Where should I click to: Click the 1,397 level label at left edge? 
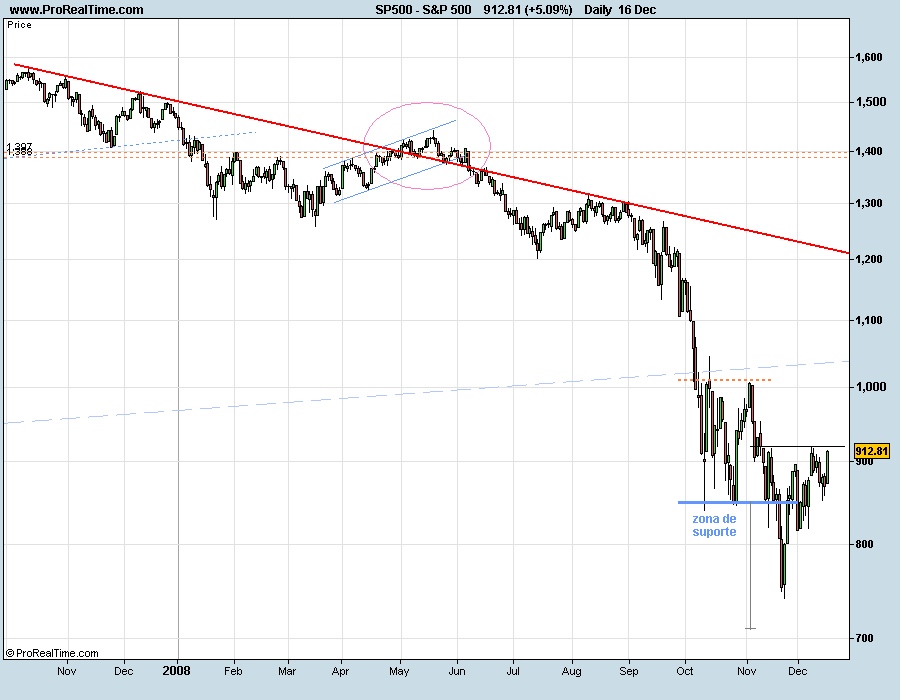pyautogui.click(x=20, y=147)
